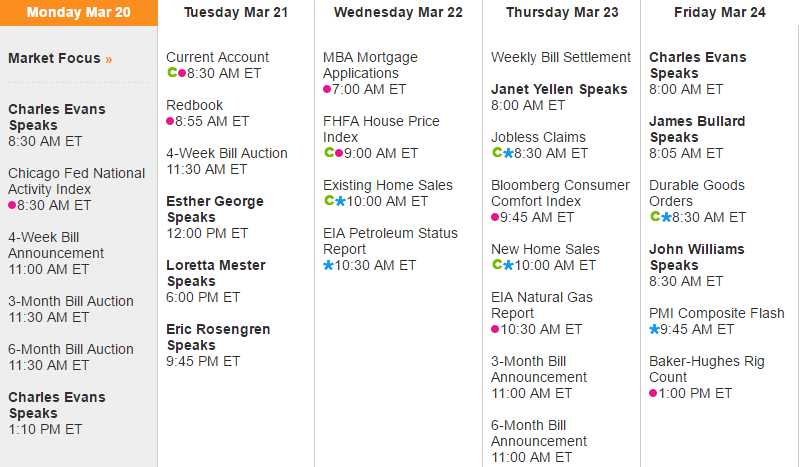Screen dimensions: 799x467
Task: View the MBA Mortgage Applications report
Action: 370,65
